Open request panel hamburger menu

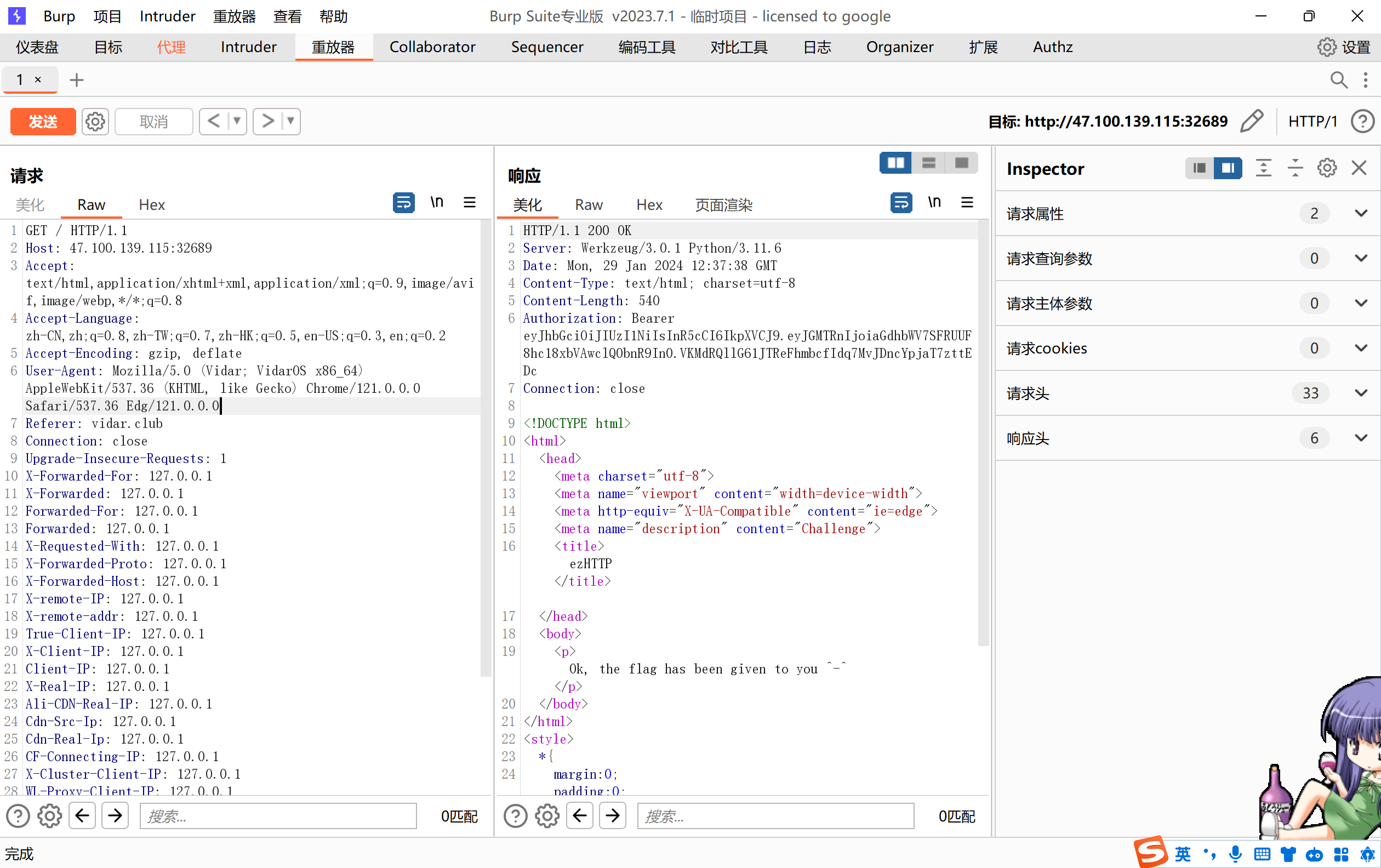pyautogui.click(x=469, y=202)
